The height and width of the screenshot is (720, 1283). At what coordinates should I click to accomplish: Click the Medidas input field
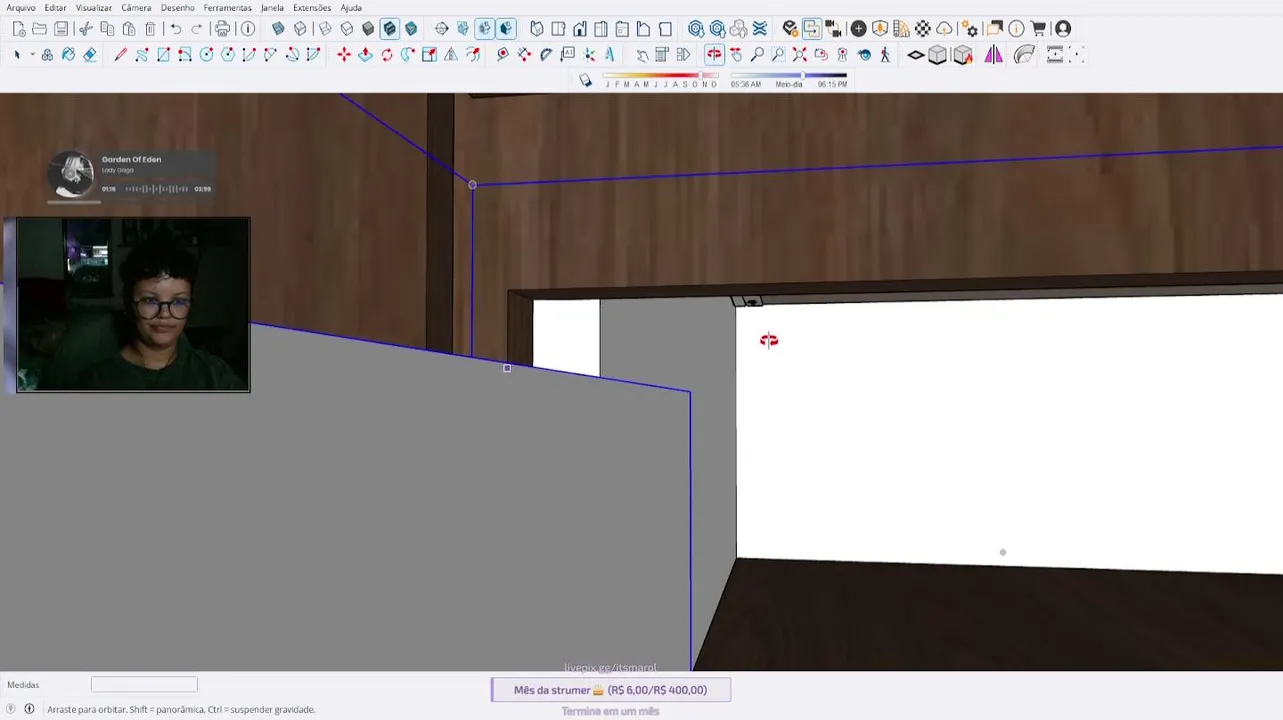(x=144, y=685)
